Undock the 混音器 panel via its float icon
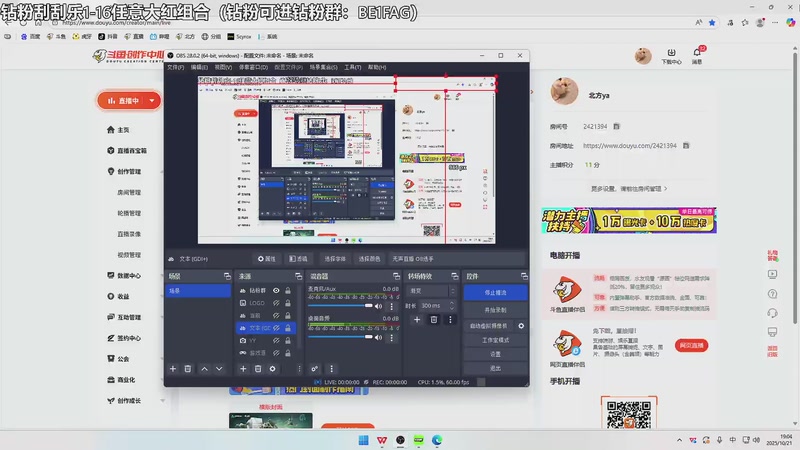Screen dimensions: 800x450 coord(396,276)
